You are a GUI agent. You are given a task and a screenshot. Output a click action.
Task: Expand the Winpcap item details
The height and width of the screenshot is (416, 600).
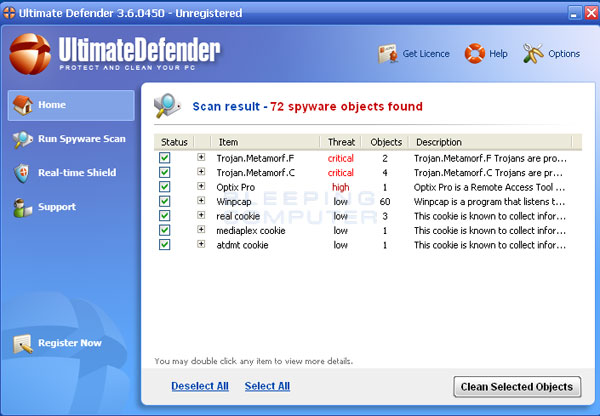click(x=201, y=201)
